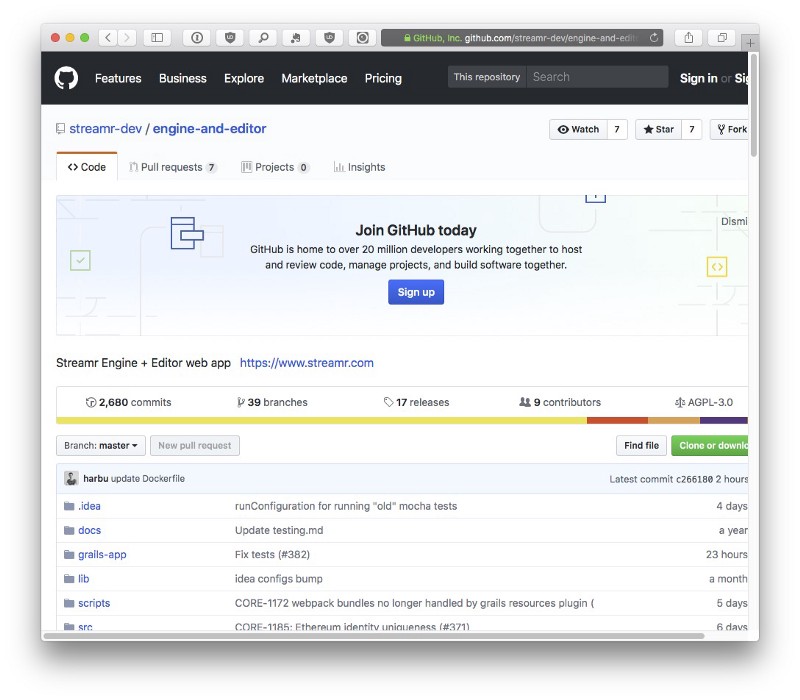Open the latest commit c266180 link
The width and height of the screenshot is (800, 700).
click(694, 479)
